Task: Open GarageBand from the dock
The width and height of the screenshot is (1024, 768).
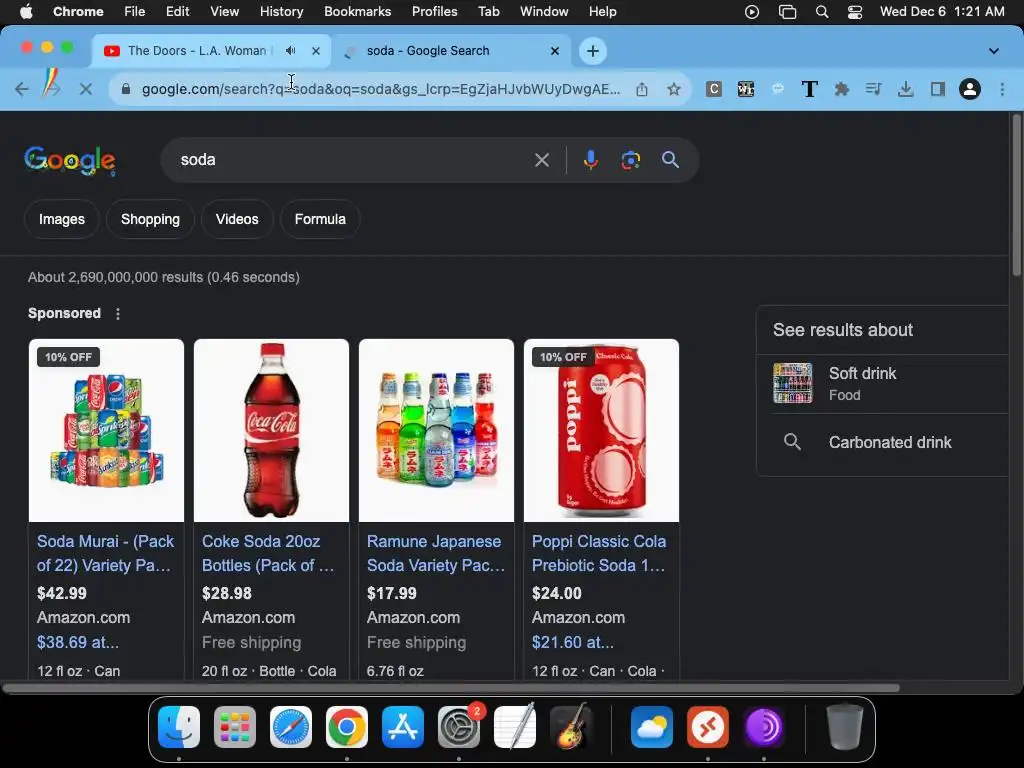Action: click(571, 727)
